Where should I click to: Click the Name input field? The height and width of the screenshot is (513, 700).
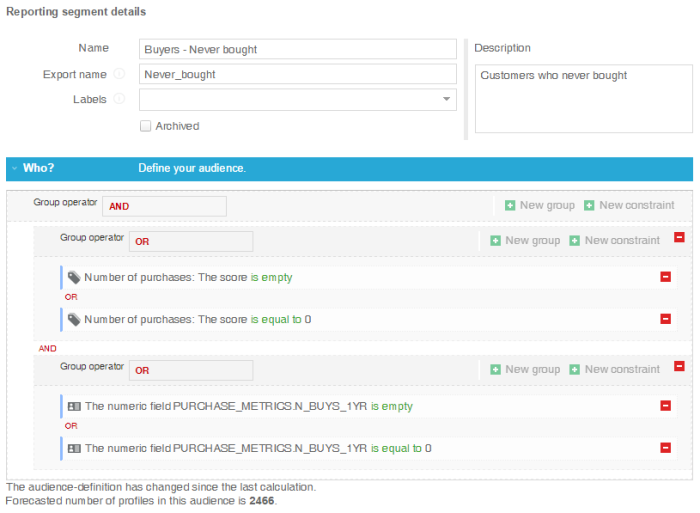(x=298, y=49)
